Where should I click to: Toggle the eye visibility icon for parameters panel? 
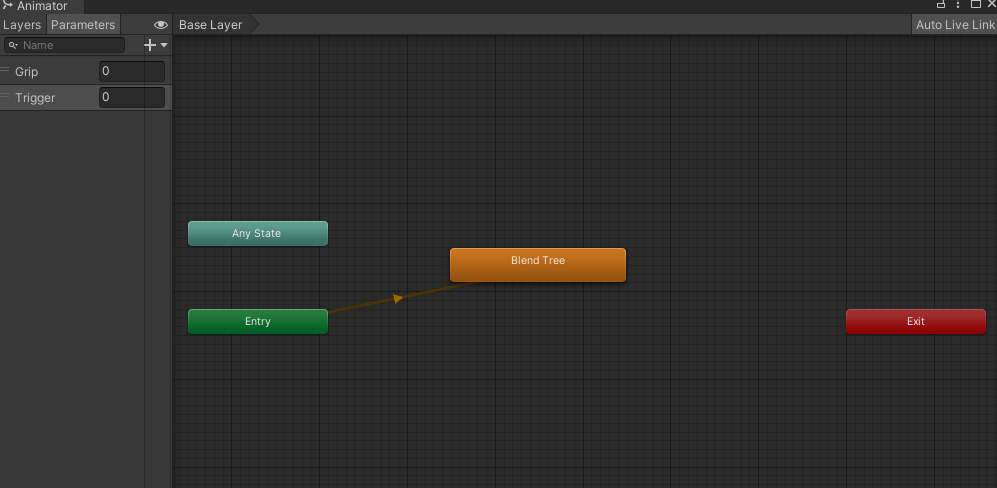pos(161,25)
